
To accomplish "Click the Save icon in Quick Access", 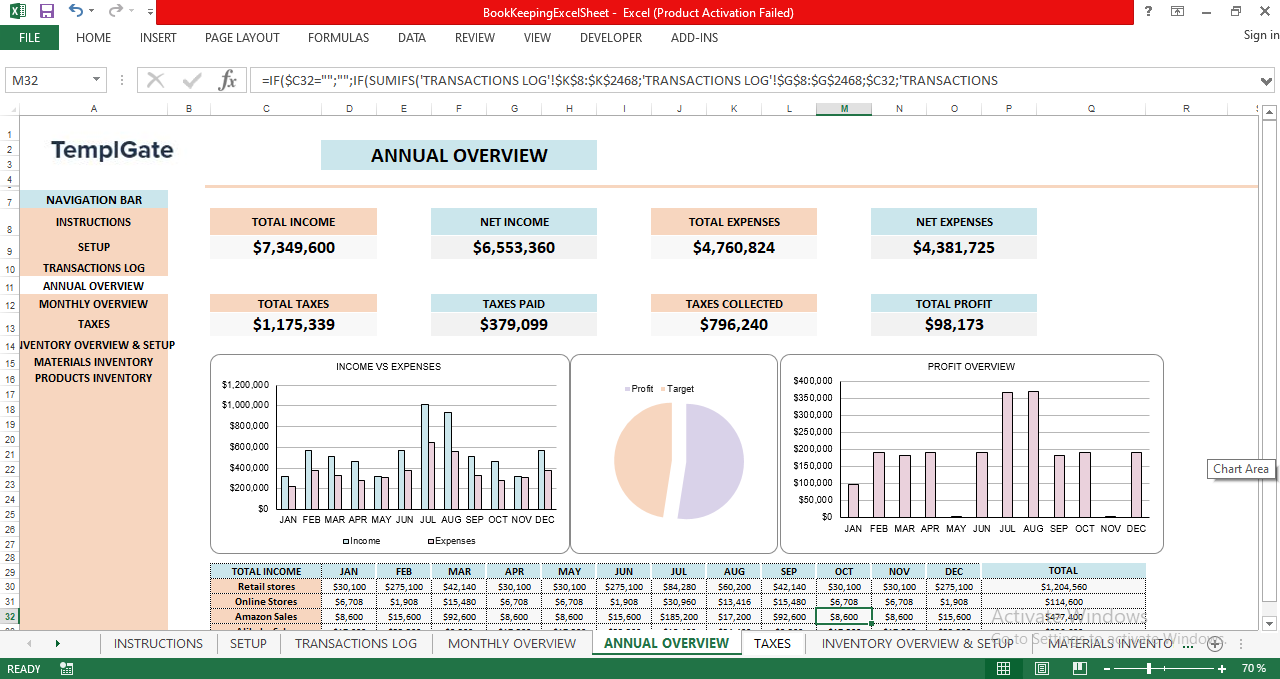I will [x=46, y=12].
